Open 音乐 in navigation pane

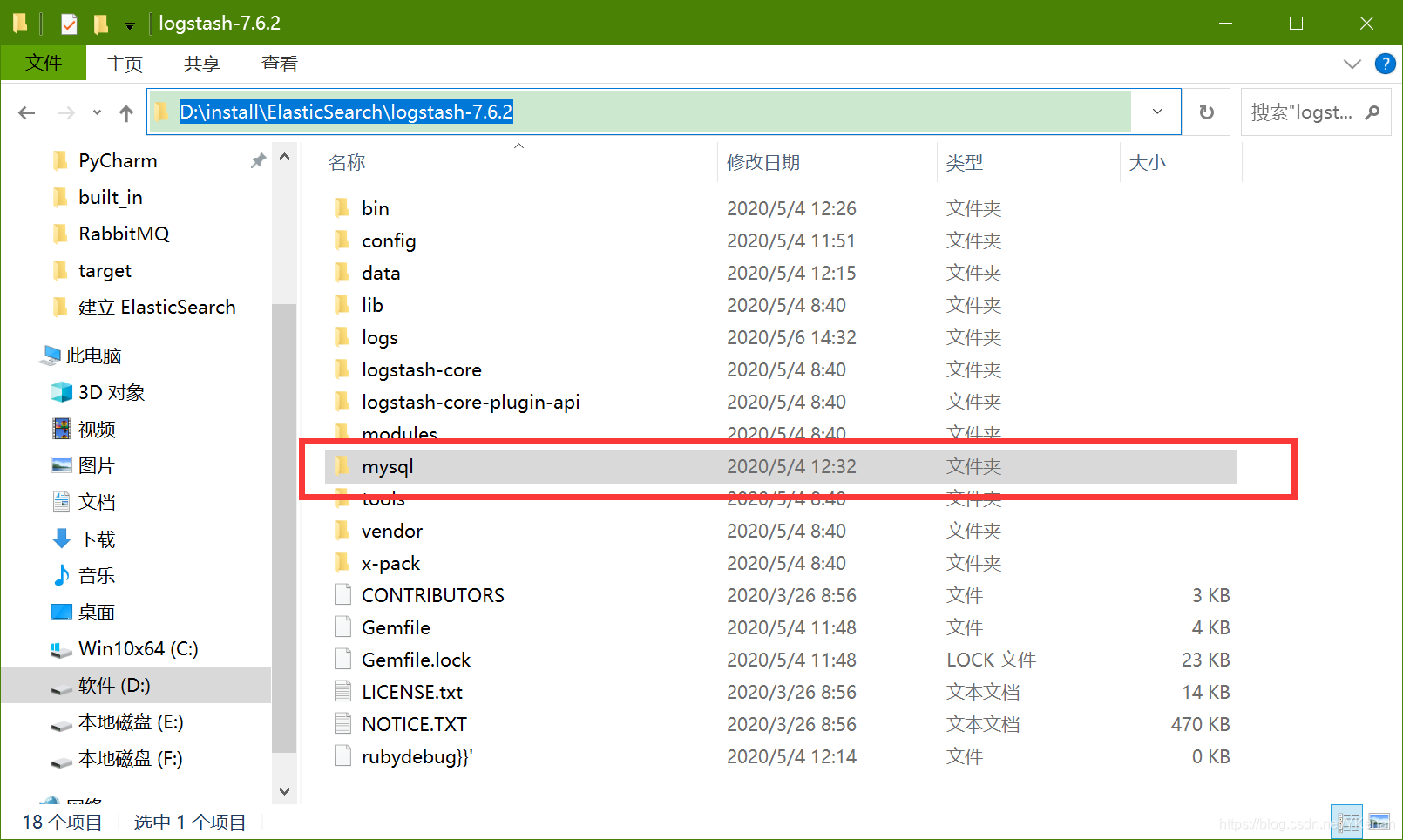pyautogui.click(x=97, y=575)
